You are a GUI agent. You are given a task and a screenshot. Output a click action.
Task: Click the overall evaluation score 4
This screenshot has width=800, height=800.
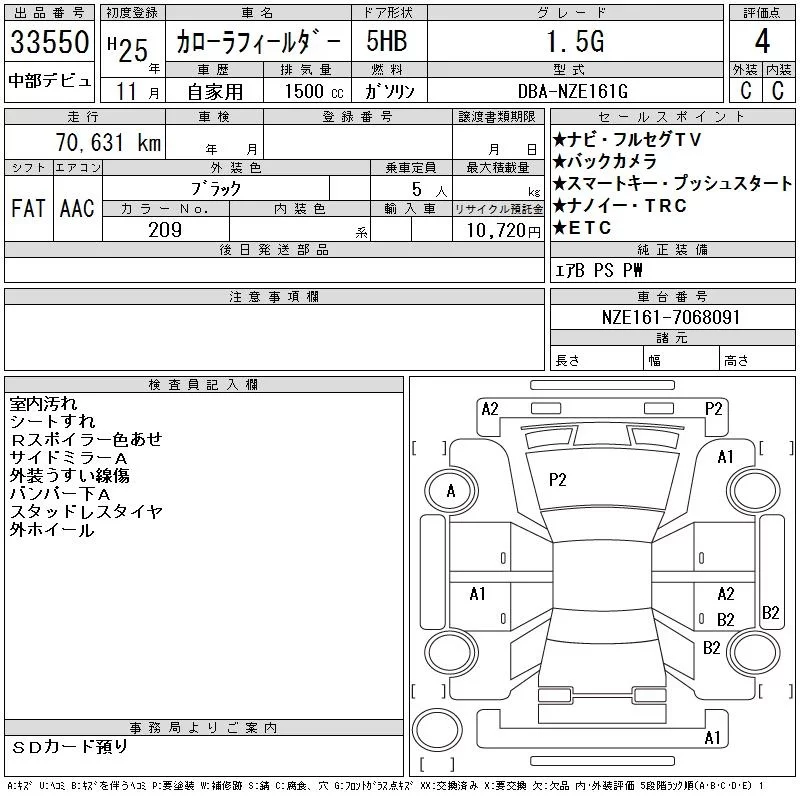pos(762,43)
